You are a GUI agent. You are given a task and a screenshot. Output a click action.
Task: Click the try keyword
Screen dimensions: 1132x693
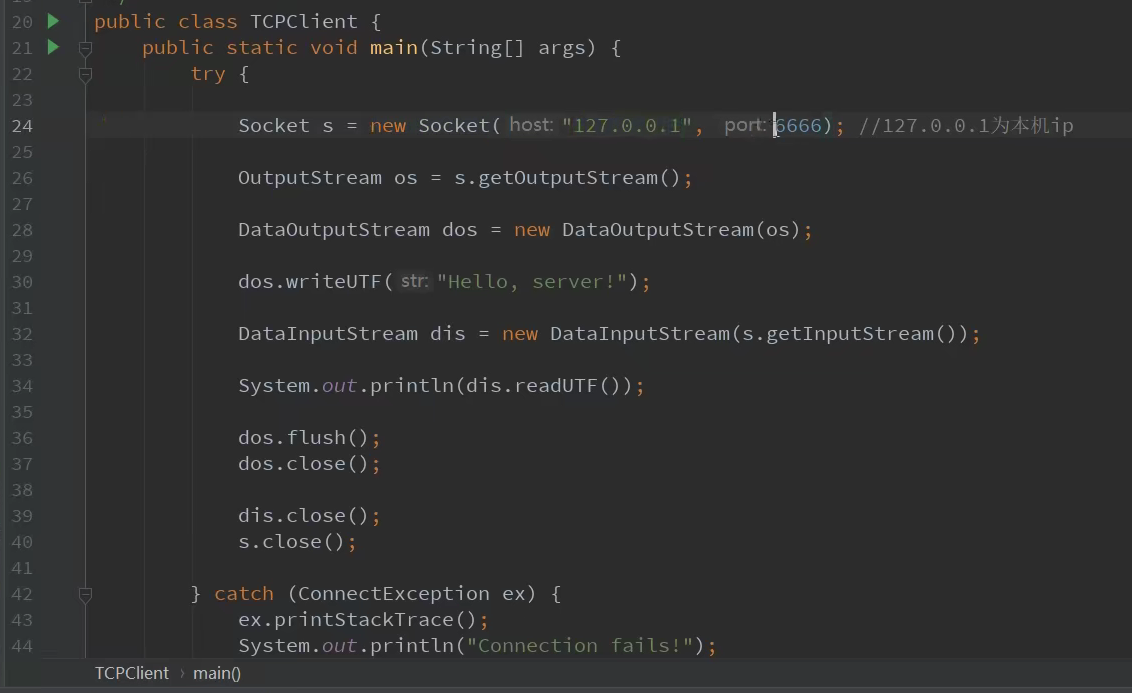pos(208,74)
